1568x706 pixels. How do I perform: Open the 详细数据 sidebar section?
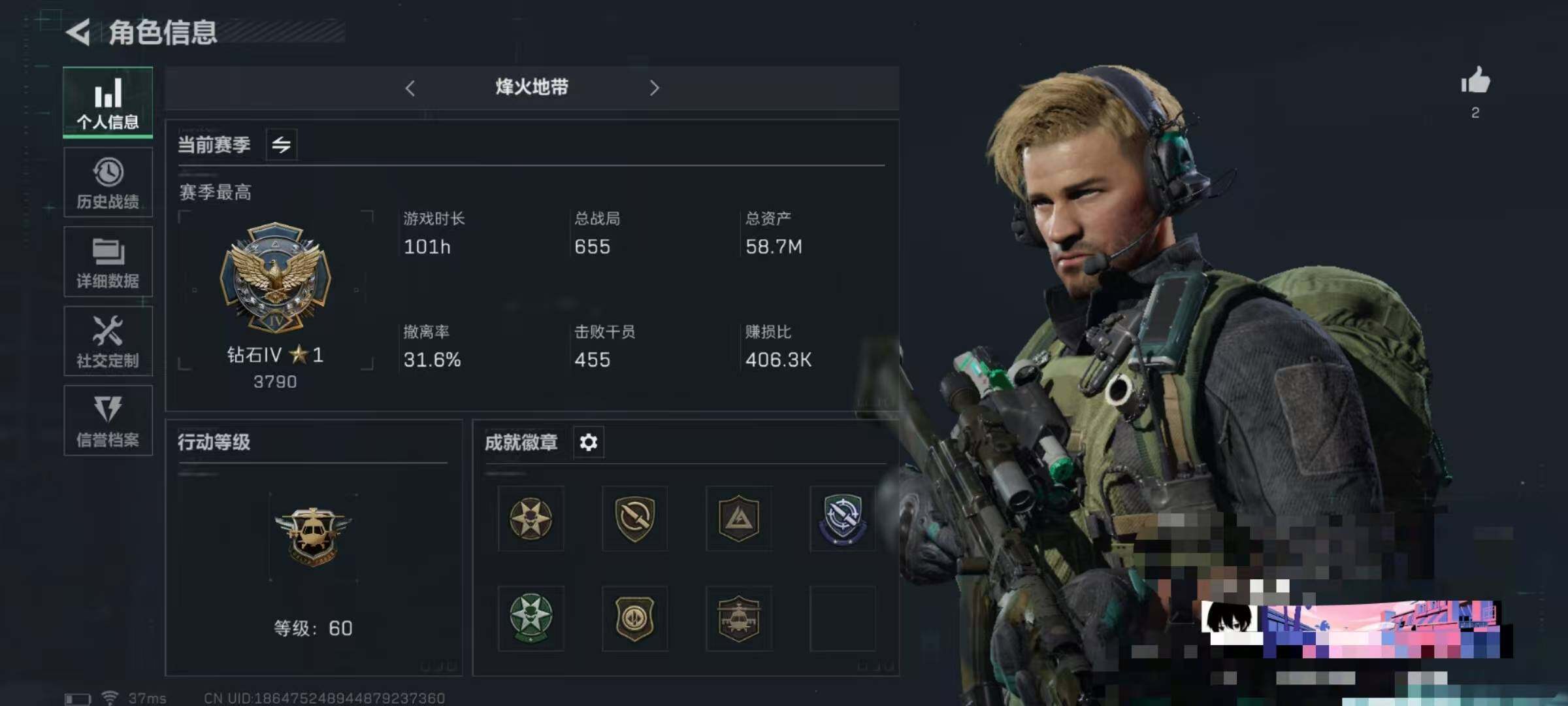(108, 261)
